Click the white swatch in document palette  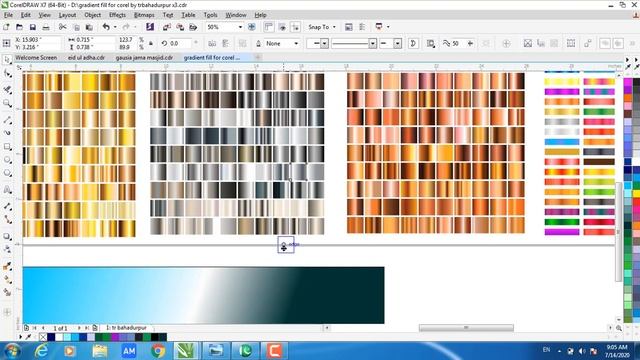[x=59, y=337]
